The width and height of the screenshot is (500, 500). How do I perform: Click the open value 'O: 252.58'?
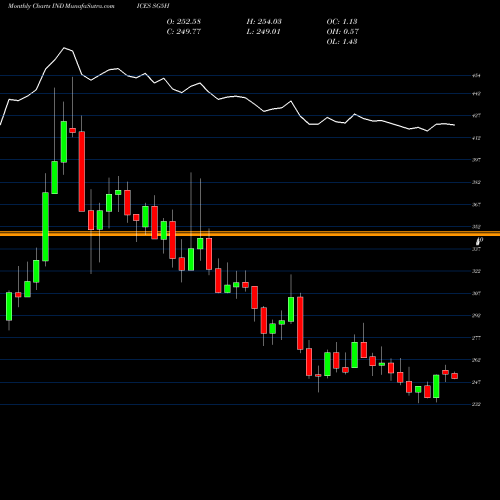click(x=184, y=21)
